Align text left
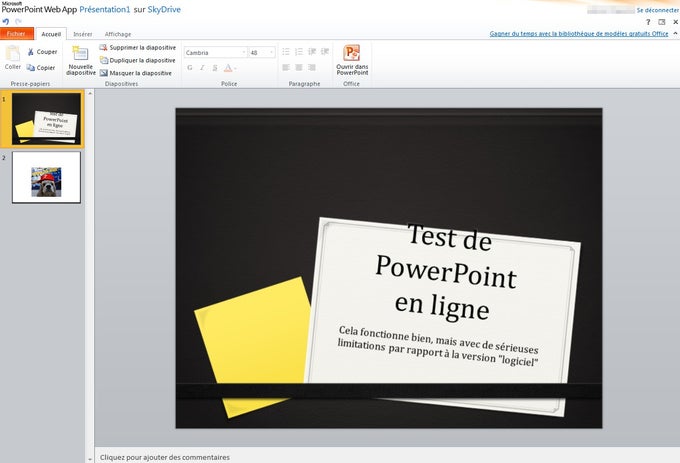Image resolution: width=680 pixels, height=463 pixels. click(286, 67)
